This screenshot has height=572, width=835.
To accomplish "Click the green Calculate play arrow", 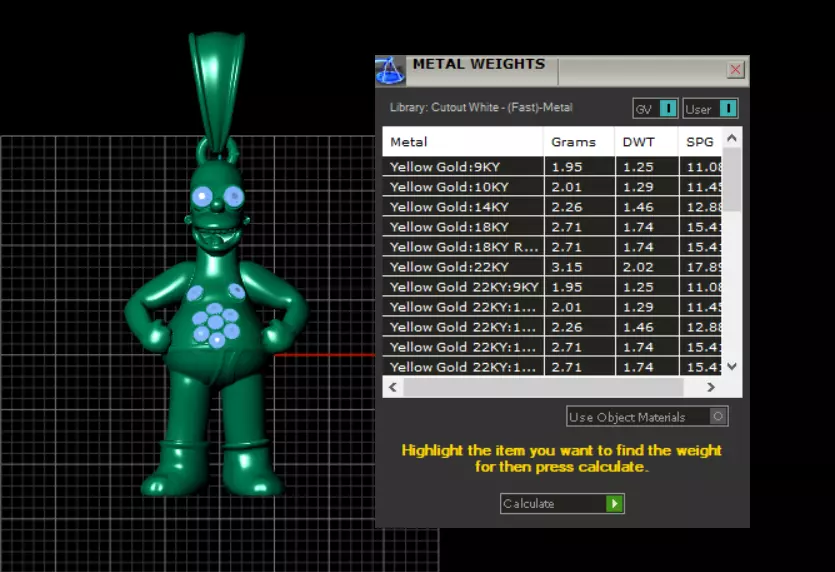I will pyautogui.click(x=615, y=503).
